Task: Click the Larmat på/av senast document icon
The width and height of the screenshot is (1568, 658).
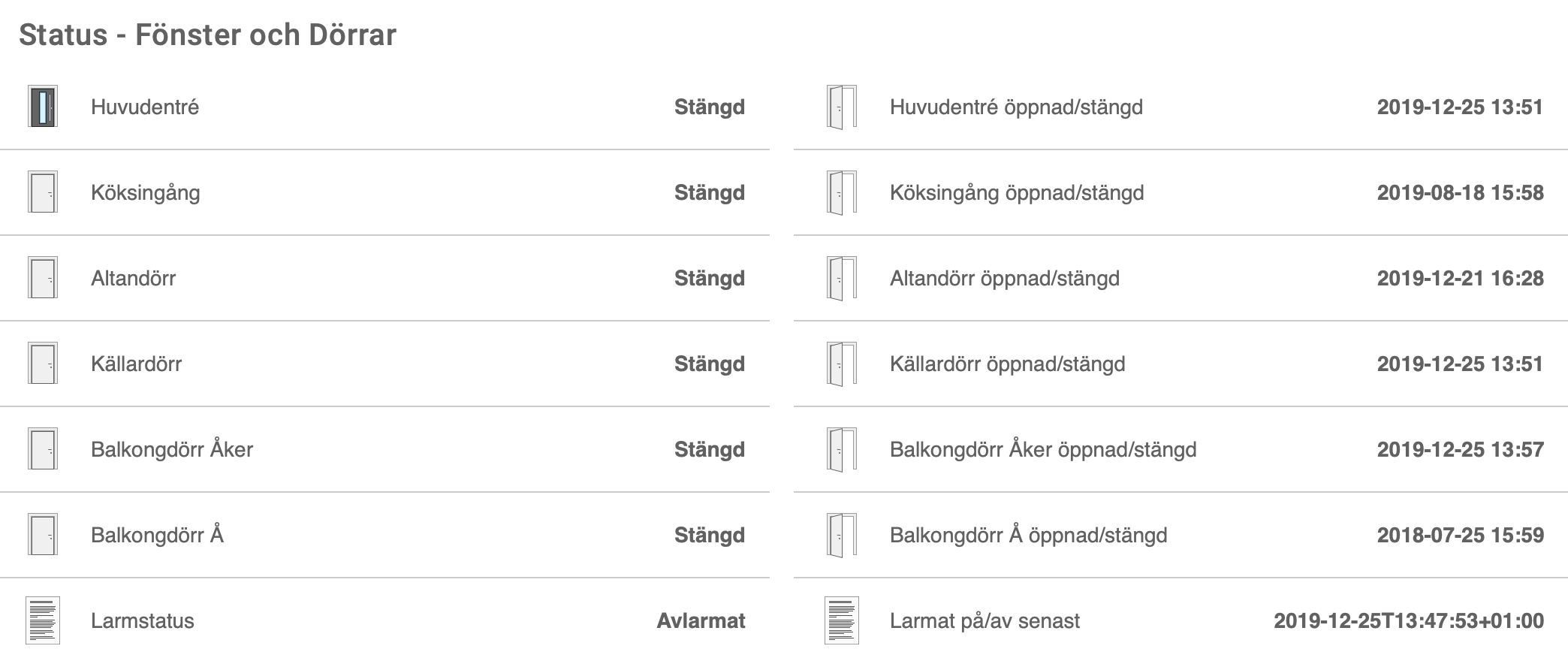Action: (842, 620)
